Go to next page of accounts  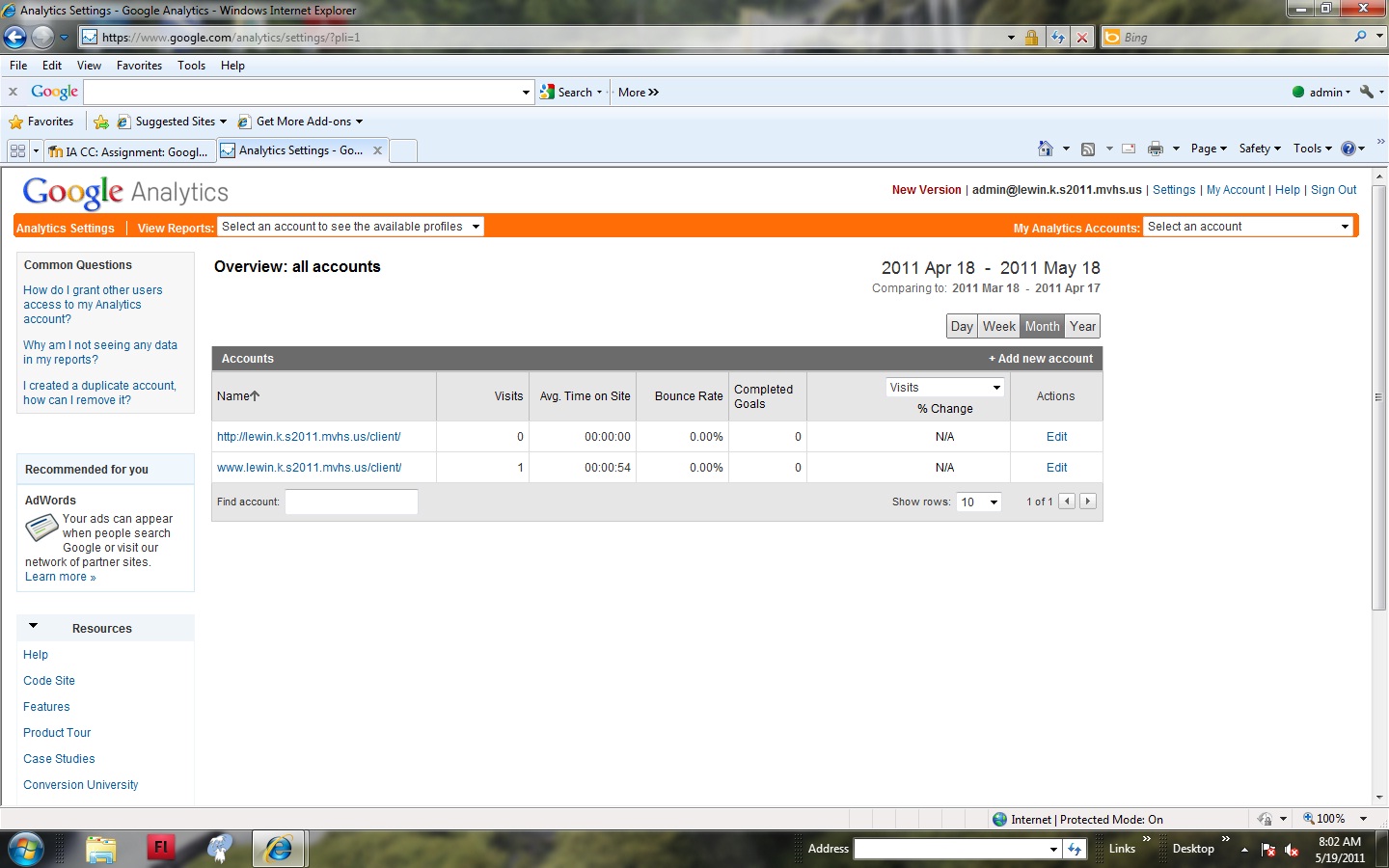pyautogui.click(x=1088, y=502)
